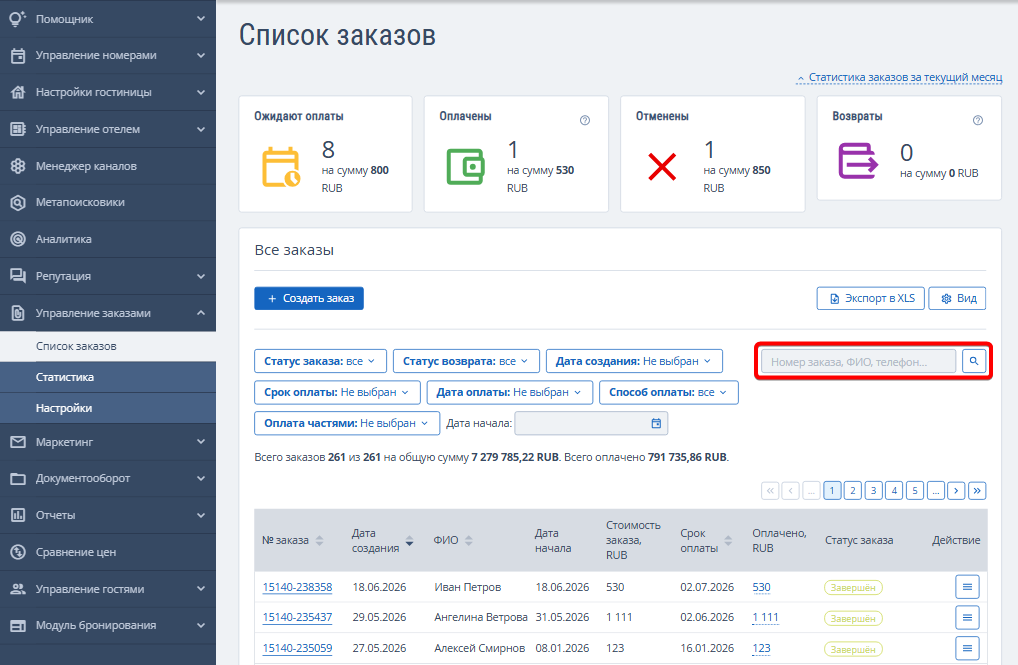Open action menu icon for Иван Петров order
This screenshot has height=665, width=1018.
pyautogui.click(x=967, y=587)
